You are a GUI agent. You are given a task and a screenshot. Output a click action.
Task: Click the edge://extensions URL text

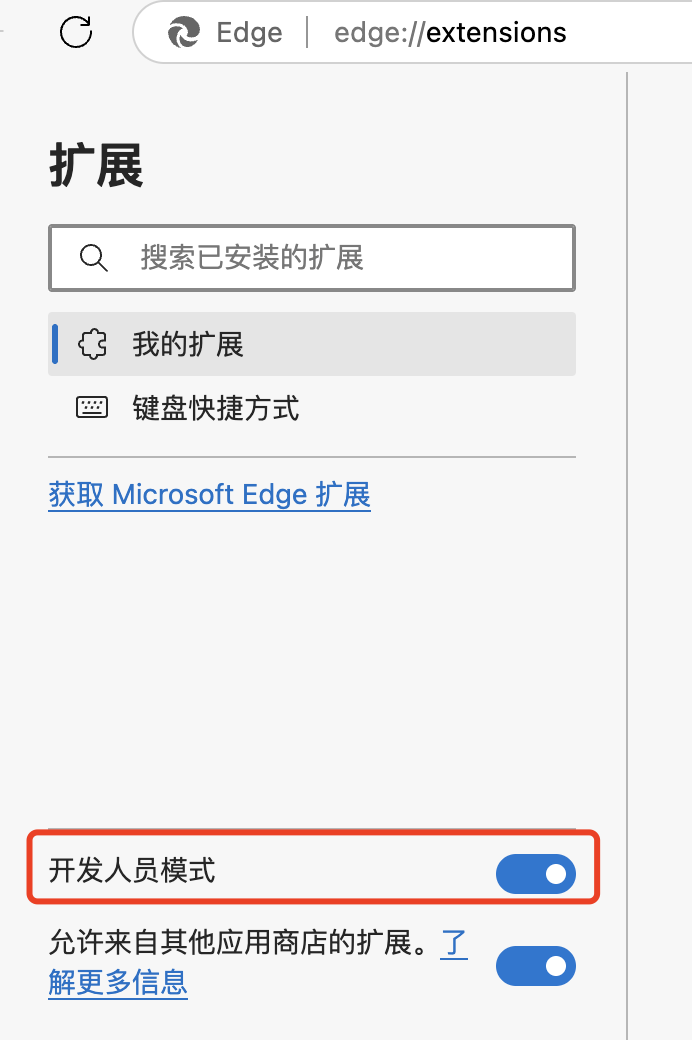click(450, 33)
